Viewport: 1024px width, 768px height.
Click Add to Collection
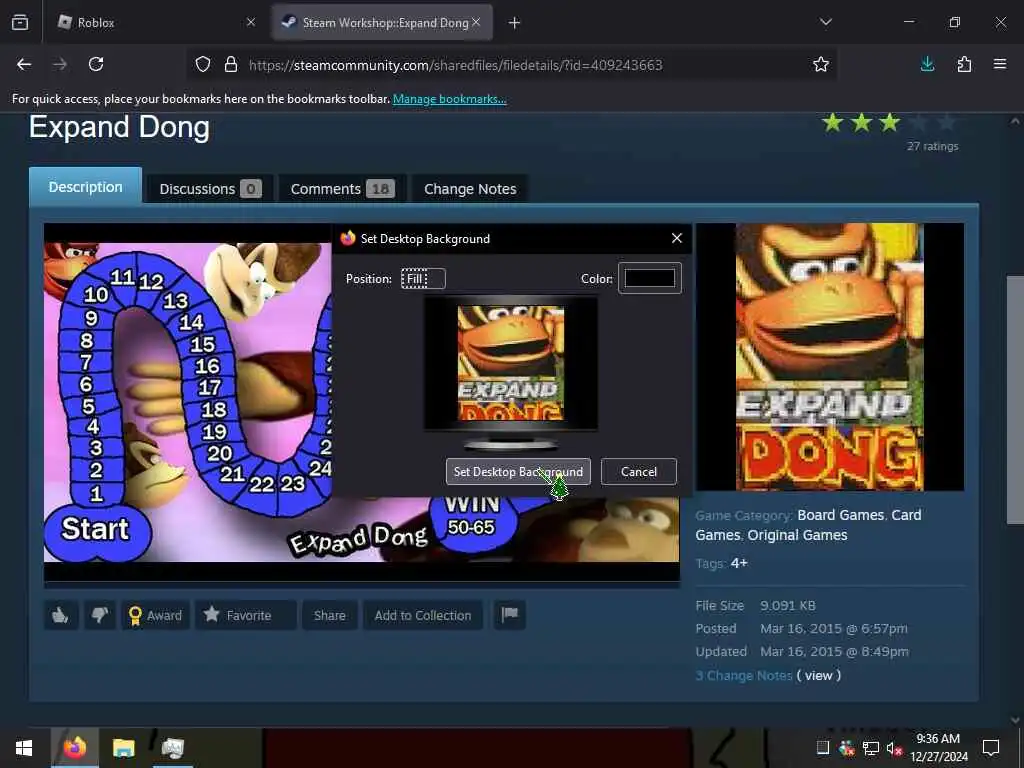423,615
